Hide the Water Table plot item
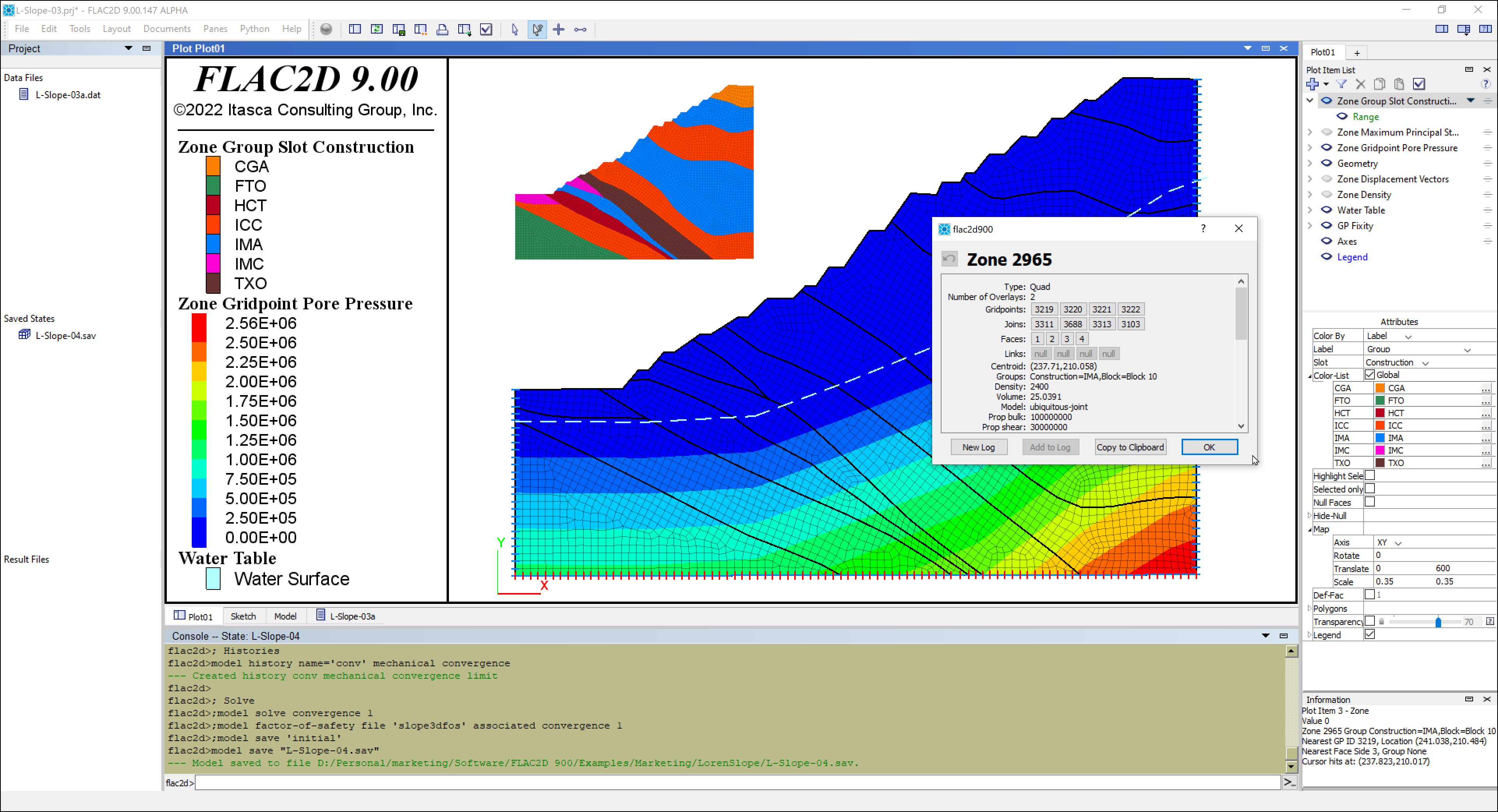This screenshot has width=1498, height=812. point(1327,210)
